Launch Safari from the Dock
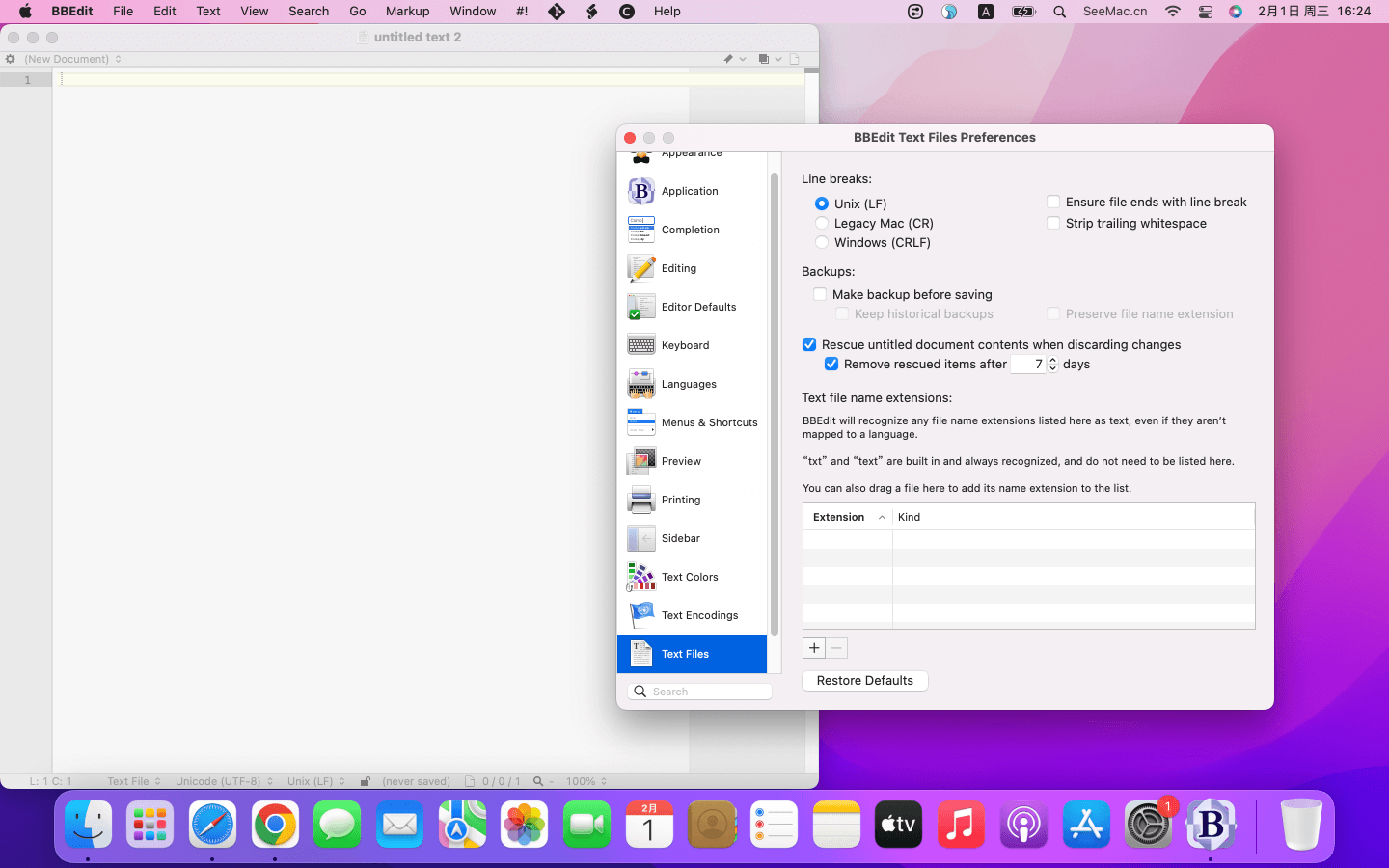Screen dimensions: 1389x868 pos(212,825)
